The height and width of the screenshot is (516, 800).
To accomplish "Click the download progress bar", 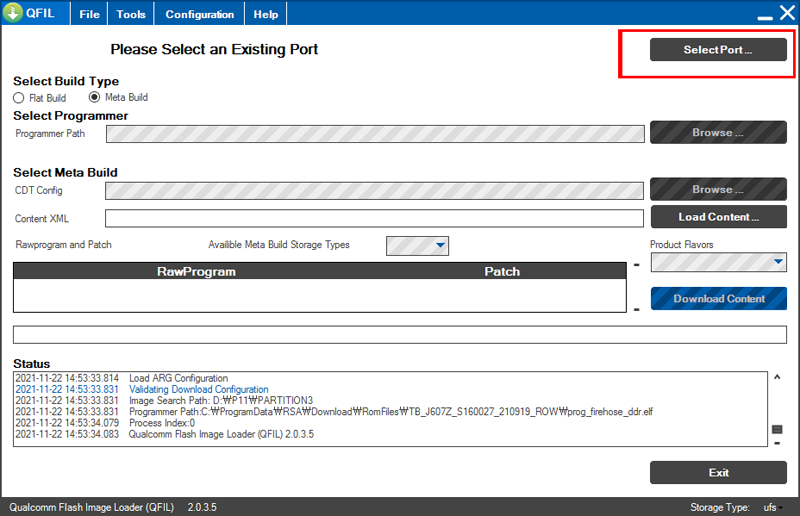I will click(x=399, y=335).
